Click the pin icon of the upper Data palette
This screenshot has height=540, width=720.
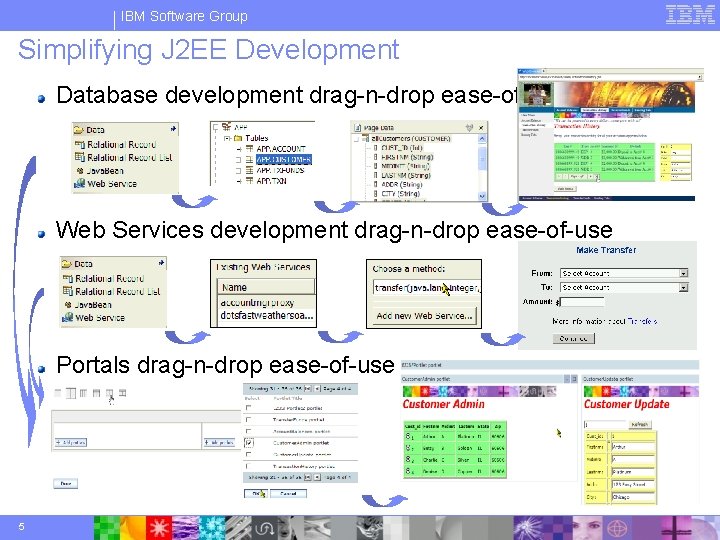coord(173,129)
